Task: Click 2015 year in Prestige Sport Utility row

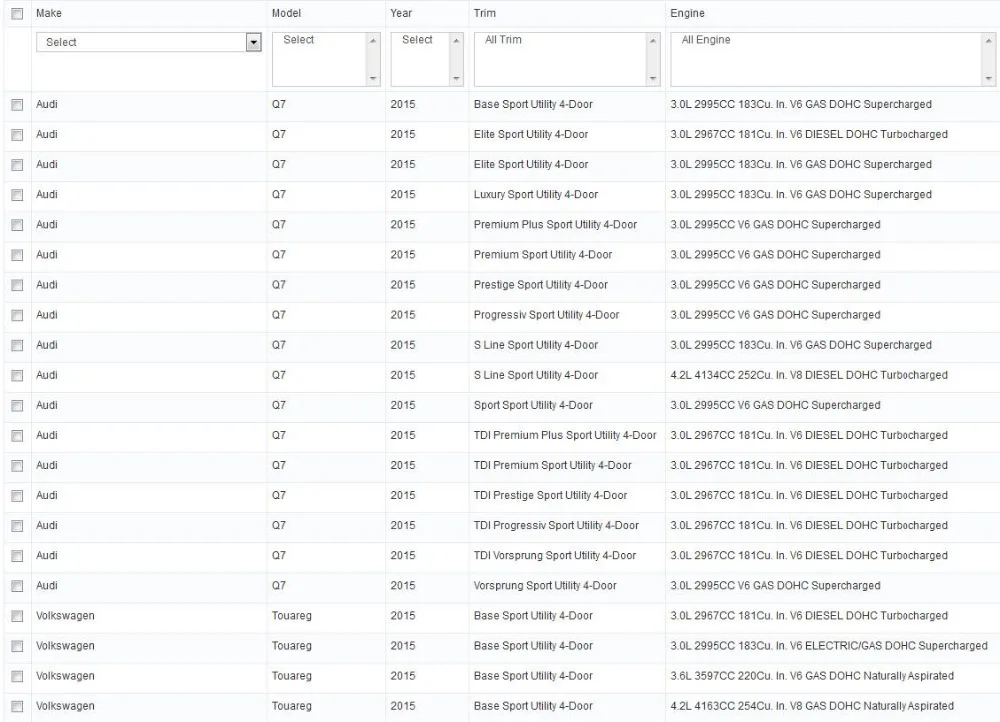Action: [x=402, y=284]
